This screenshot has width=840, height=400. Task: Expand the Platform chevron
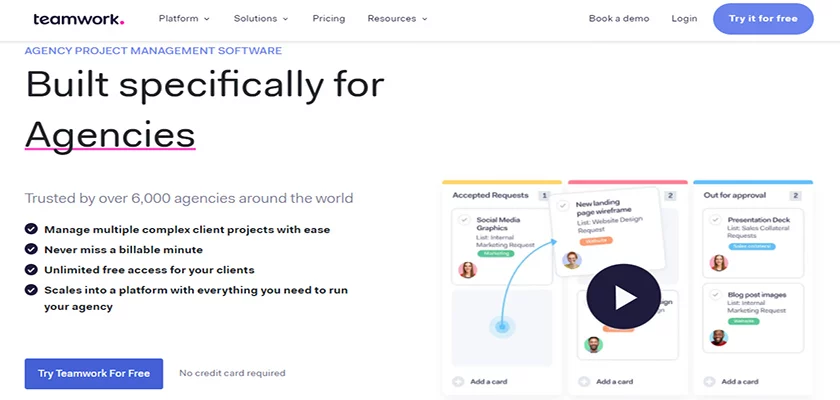(207, 19)
